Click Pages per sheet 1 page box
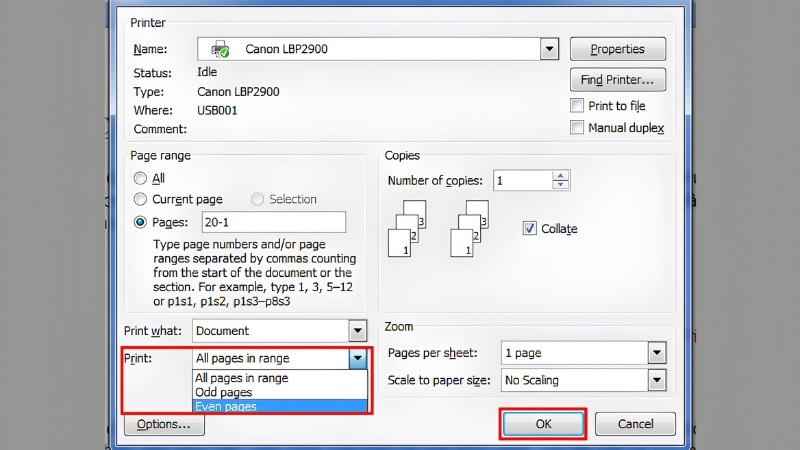 pos(584,353)
